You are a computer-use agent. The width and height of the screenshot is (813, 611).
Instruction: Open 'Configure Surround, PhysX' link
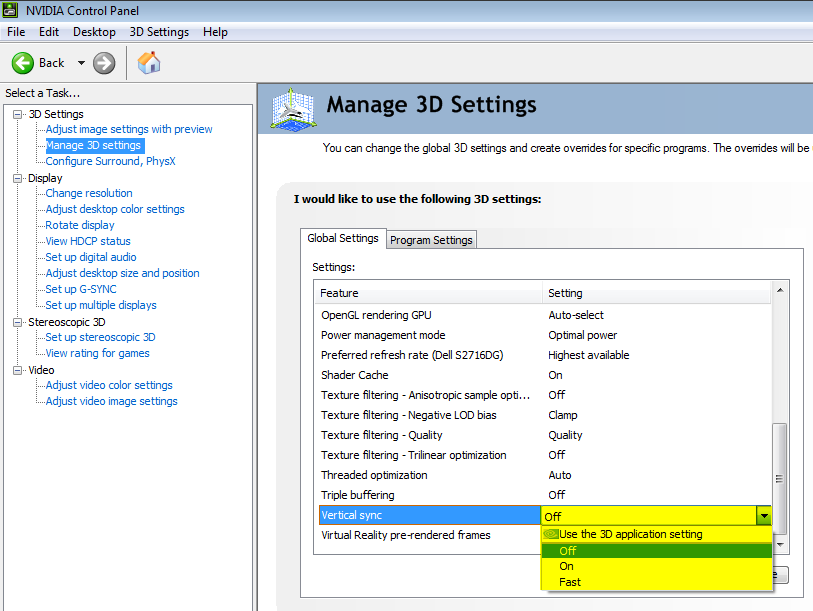coord(110,161)
